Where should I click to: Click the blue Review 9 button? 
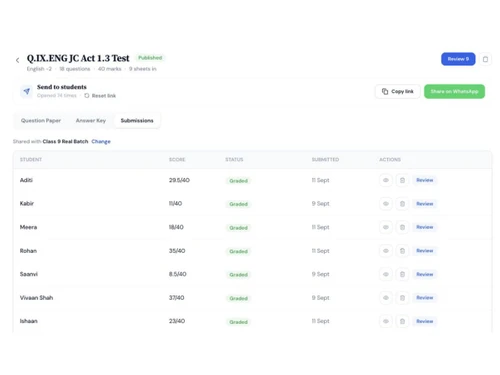point(458,59)
